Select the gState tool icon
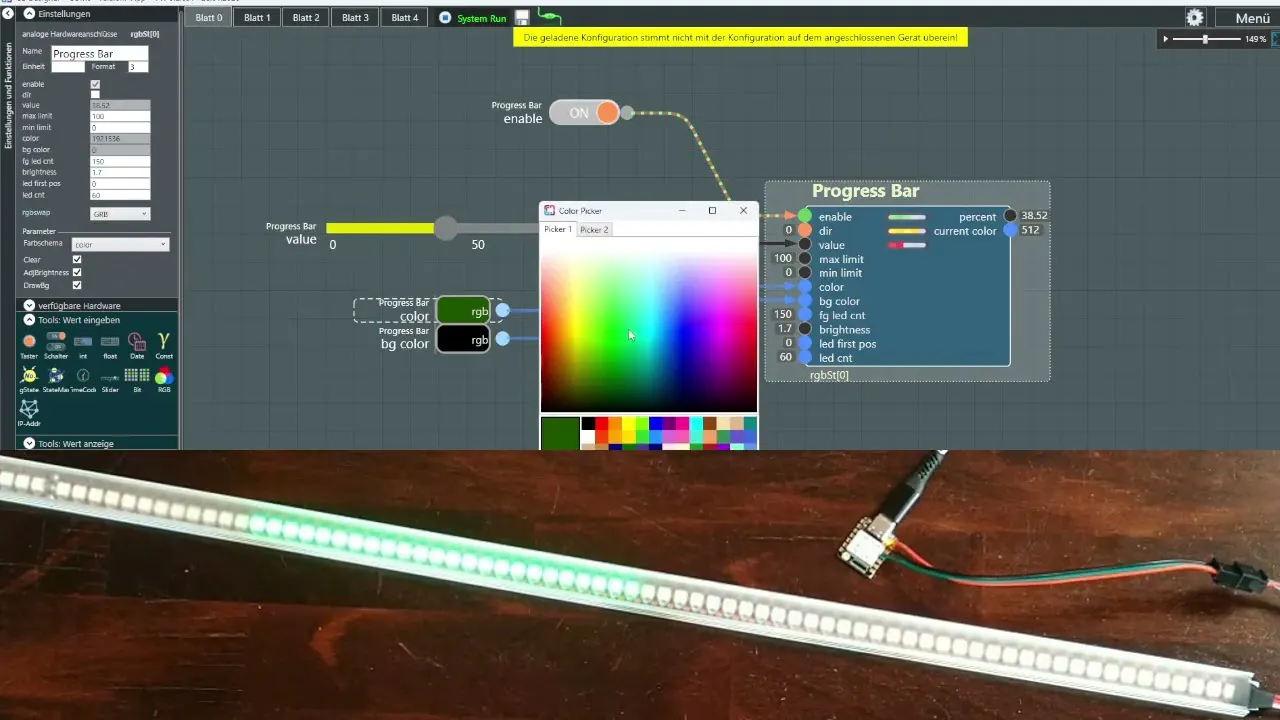This screenshot has height=720, width=1280. pos(29,379)
